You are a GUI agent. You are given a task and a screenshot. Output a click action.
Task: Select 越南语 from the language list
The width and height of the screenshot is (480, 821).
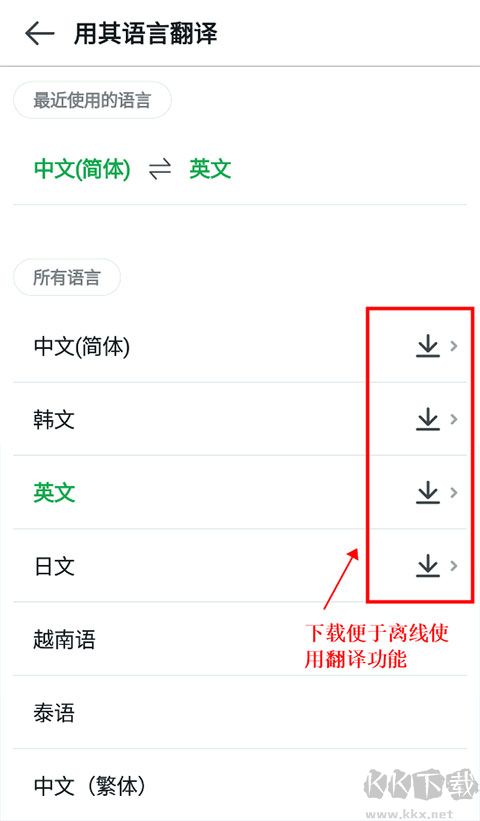point(240,639)
